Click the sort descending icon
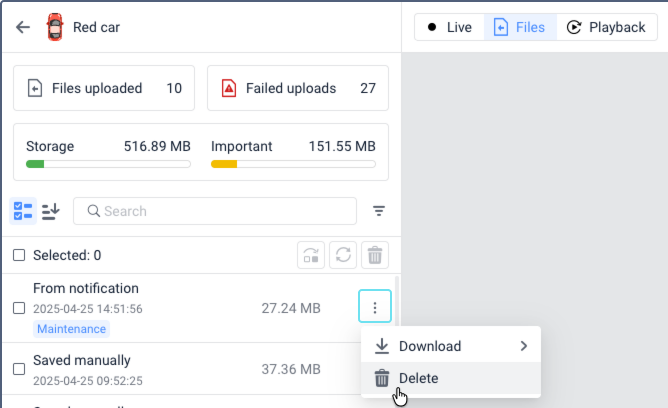 [x=51, y=211]
